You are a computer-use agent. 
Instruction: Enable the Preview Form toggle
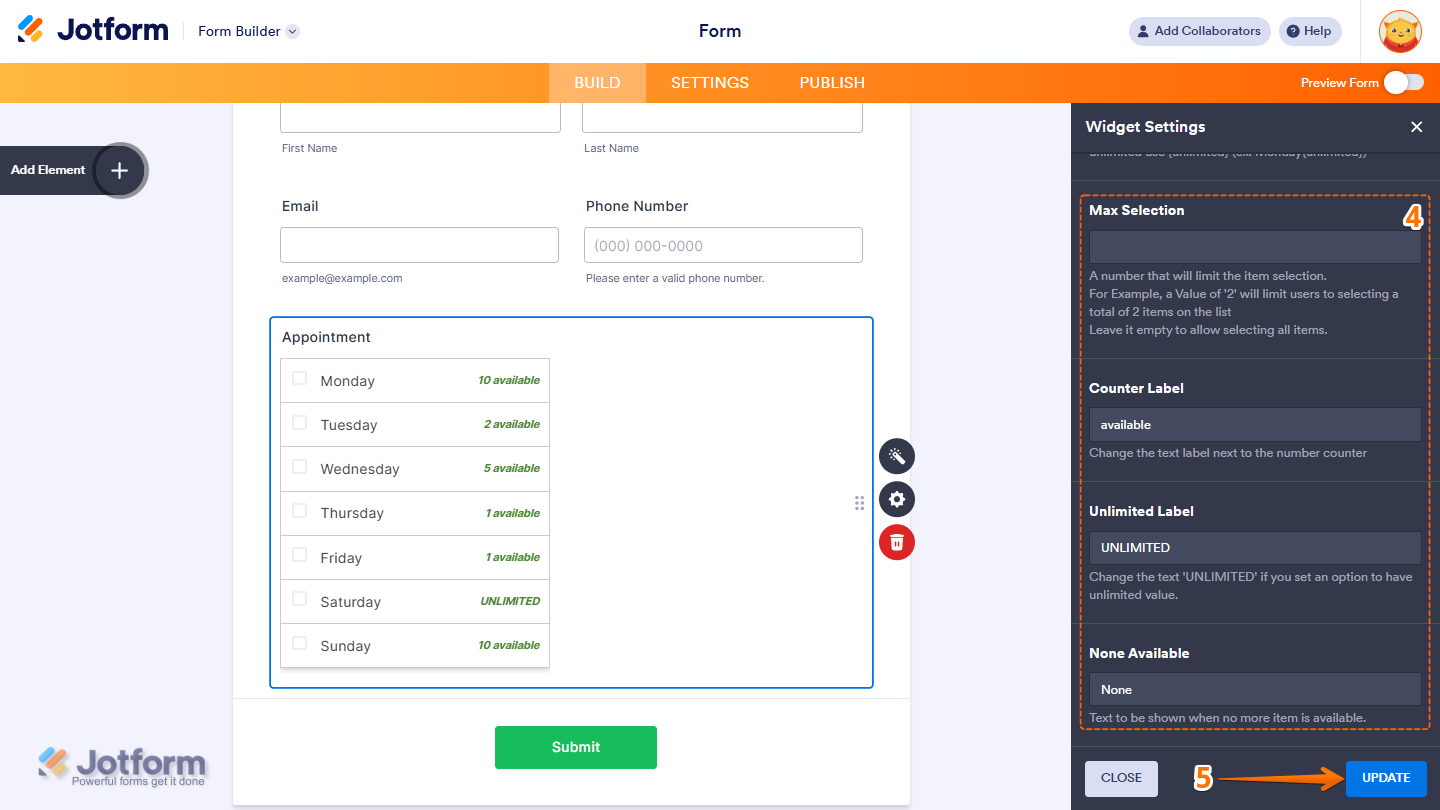pos(1403,83)
